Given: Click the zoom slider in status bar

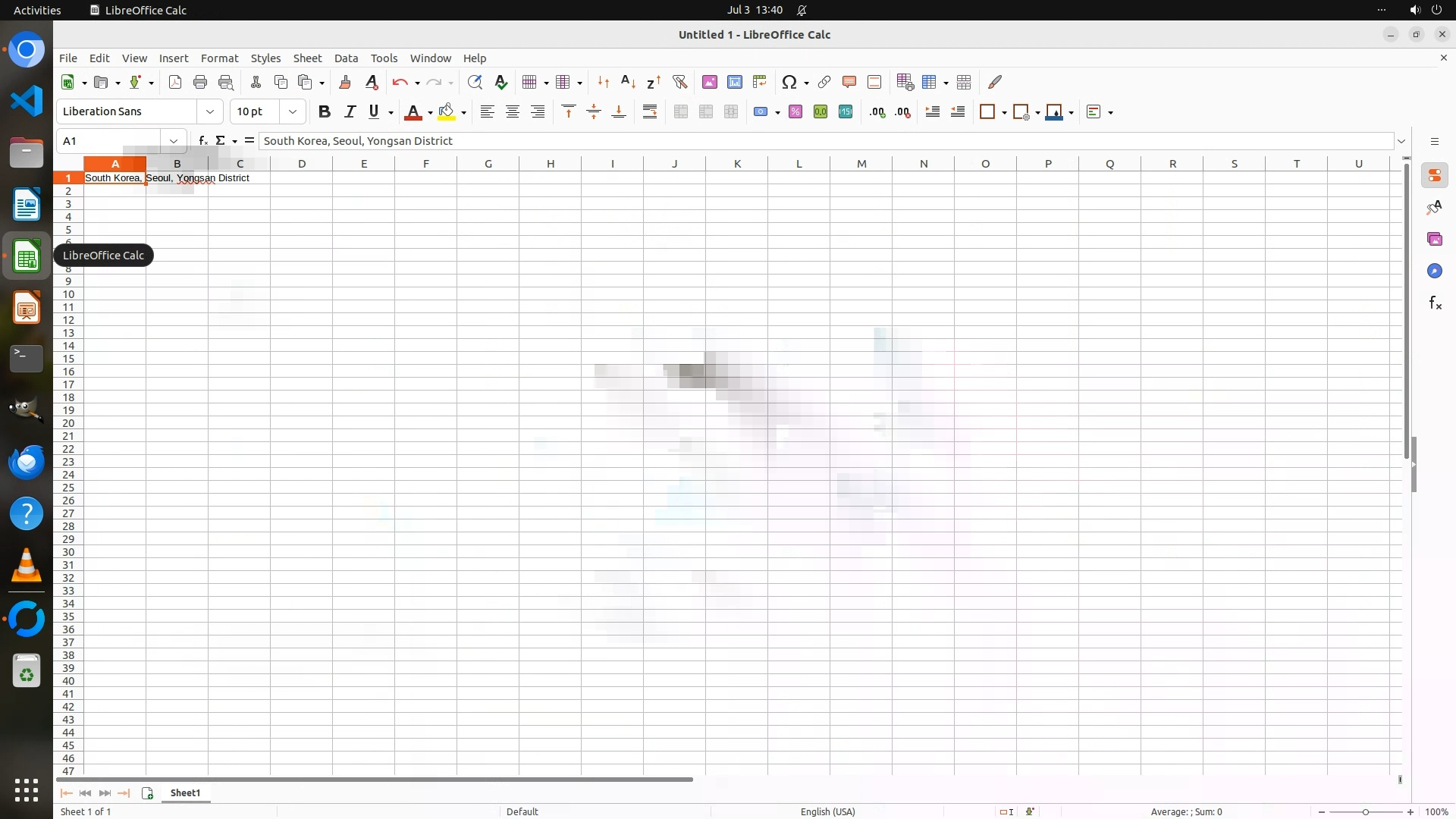Looking at the screenshot, I should pos(1366,811).
